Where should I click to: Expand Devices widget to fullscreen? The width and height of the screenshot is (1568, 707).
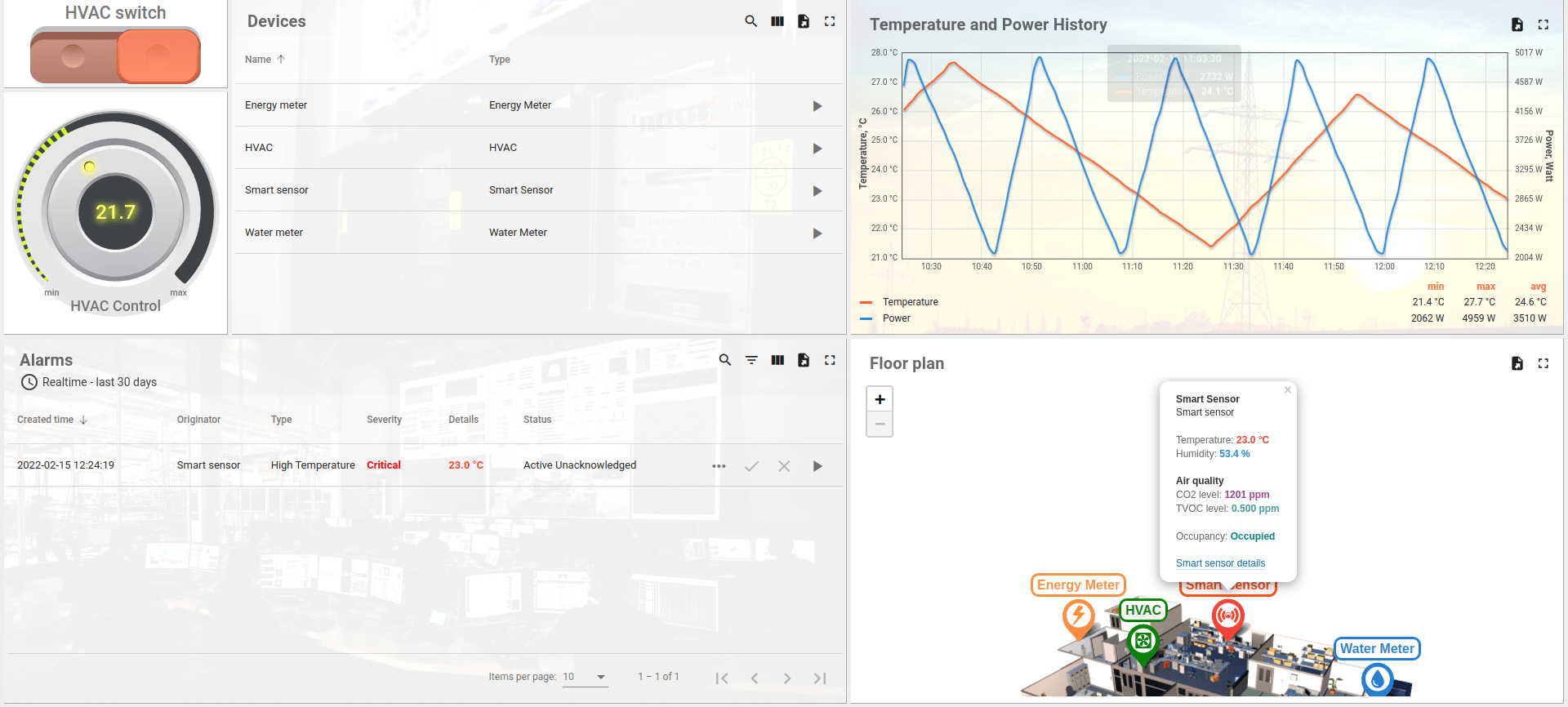[830, 21]
